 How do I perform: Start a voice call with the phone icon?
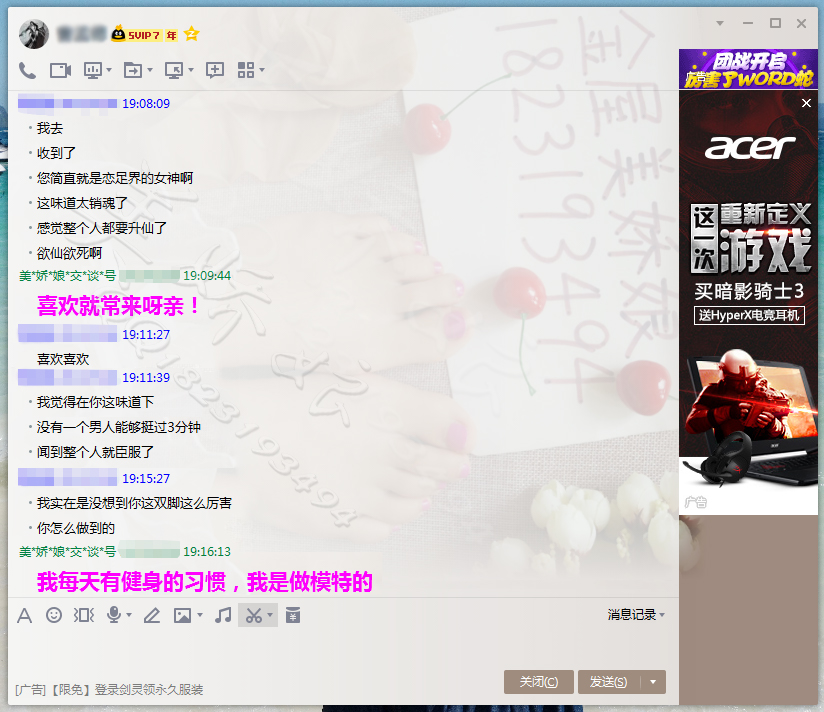pos(27,70)
